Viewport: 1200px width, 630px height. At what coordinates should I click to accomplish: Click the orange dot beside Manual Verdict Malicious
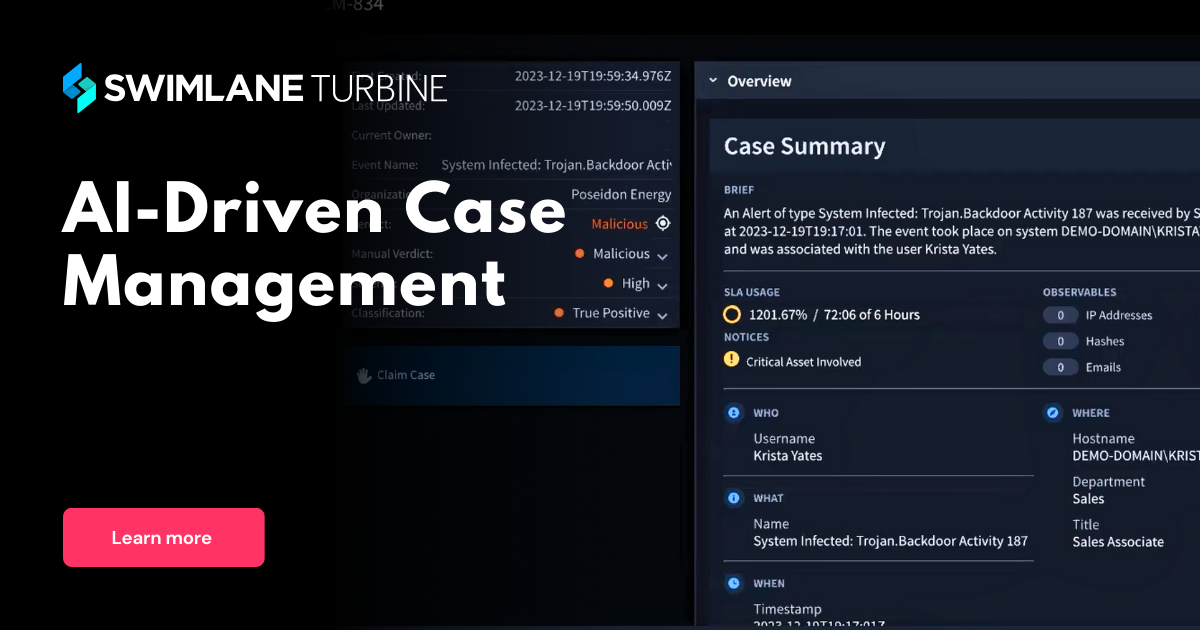[x=580, y=254]
